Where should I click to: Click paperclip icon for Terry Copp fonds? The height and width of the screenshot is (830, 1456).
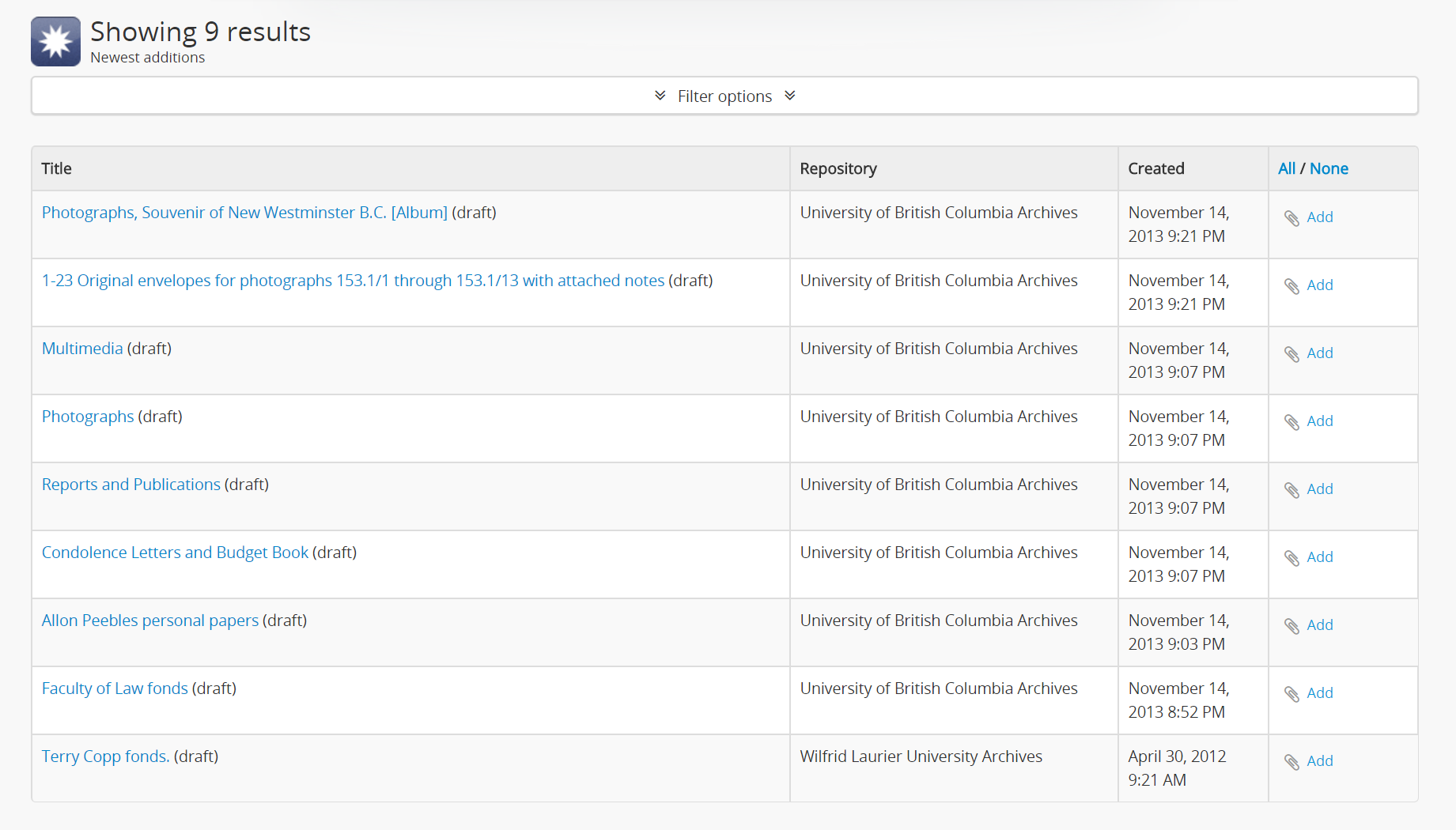pyautogui.click(x=1291, y=762)
